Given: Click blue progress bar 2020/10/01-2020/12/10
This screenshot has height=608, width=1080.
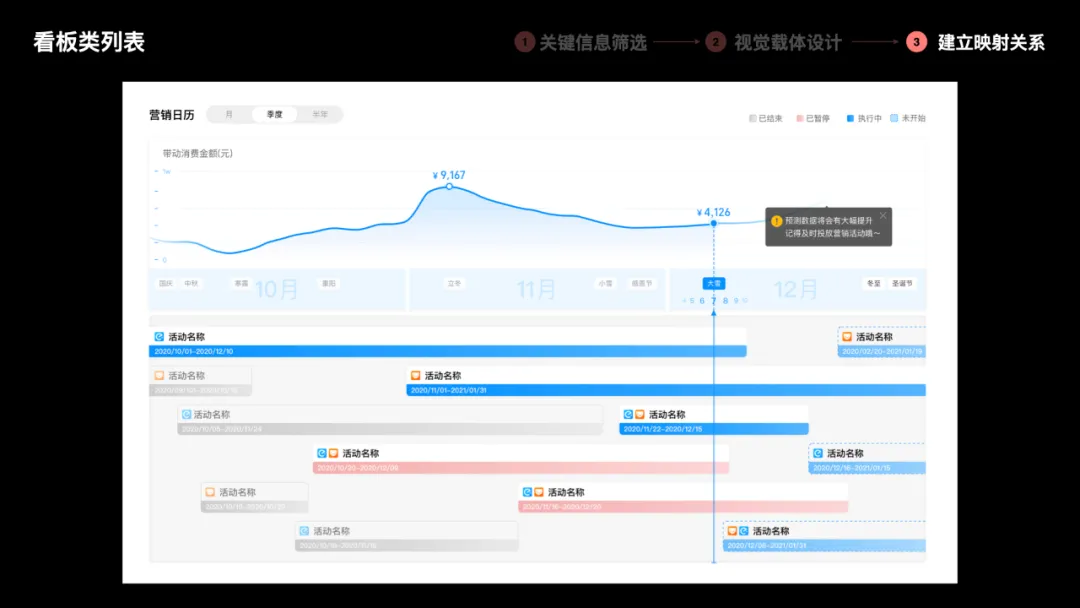Looking at the screenshot, I should pos(448,351).
